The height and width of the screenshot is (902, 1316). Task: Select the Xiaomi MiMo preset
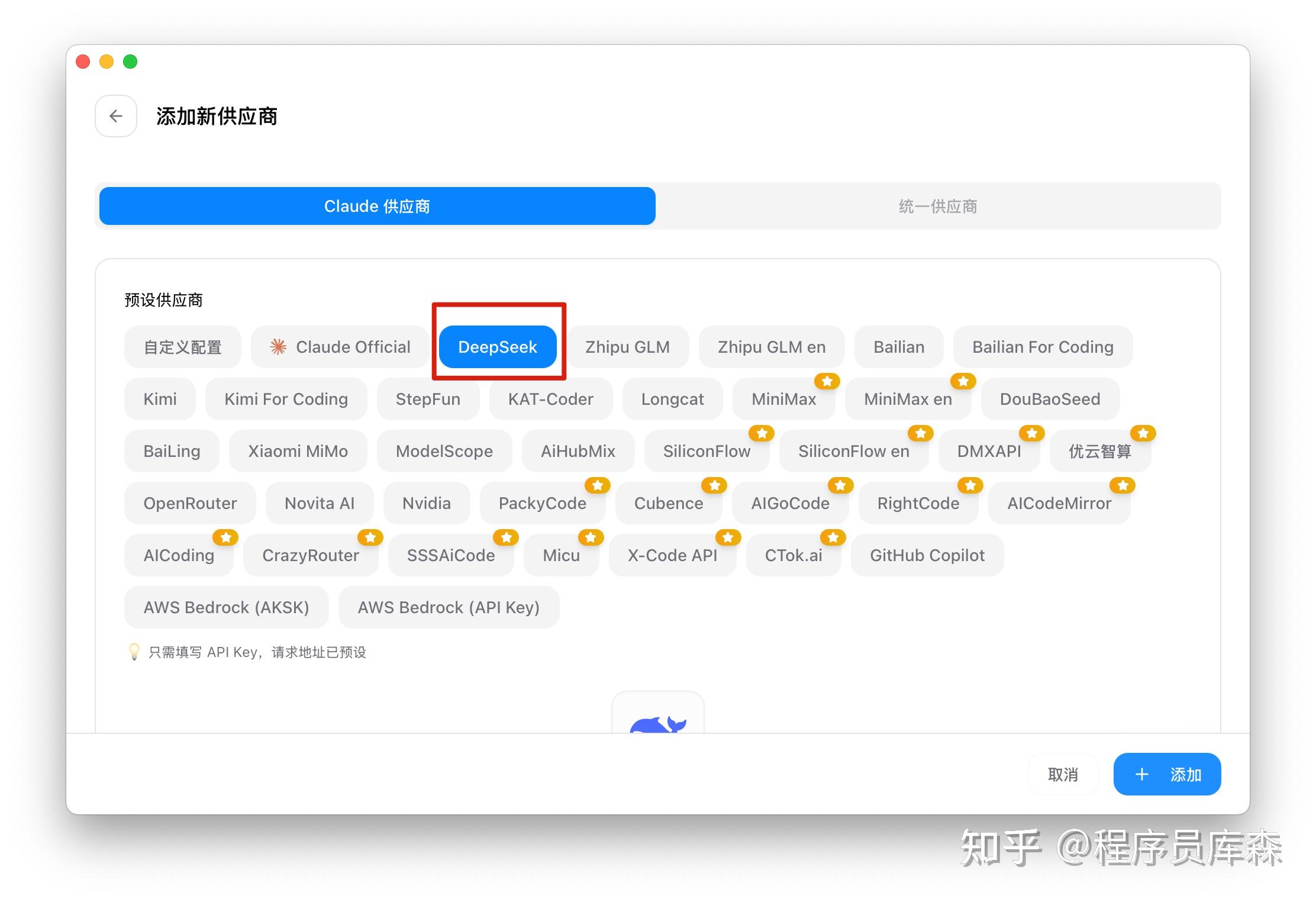click(298, 451)
